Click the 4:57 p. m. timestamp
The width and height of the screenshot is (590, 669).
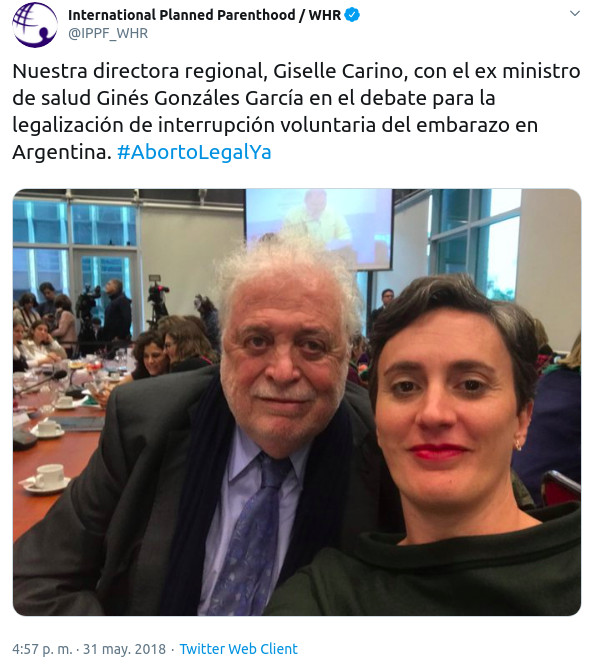42,649
